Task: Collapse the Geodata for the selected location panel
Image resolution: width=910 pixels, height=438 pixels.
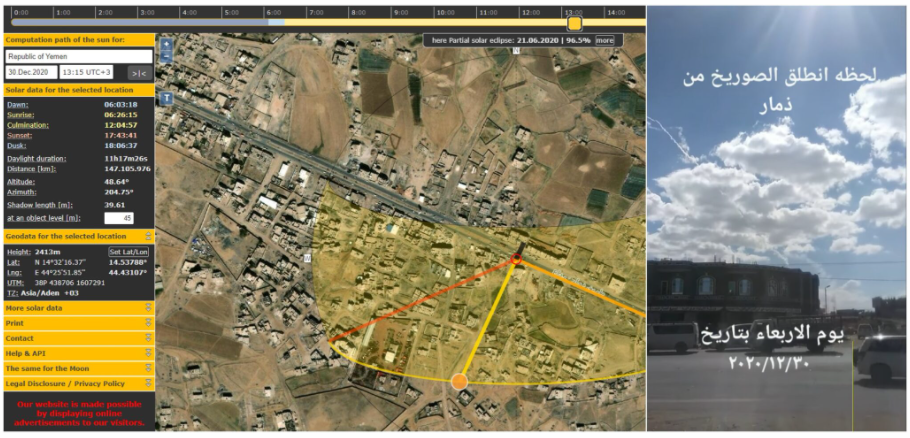Action: point(148,237)
